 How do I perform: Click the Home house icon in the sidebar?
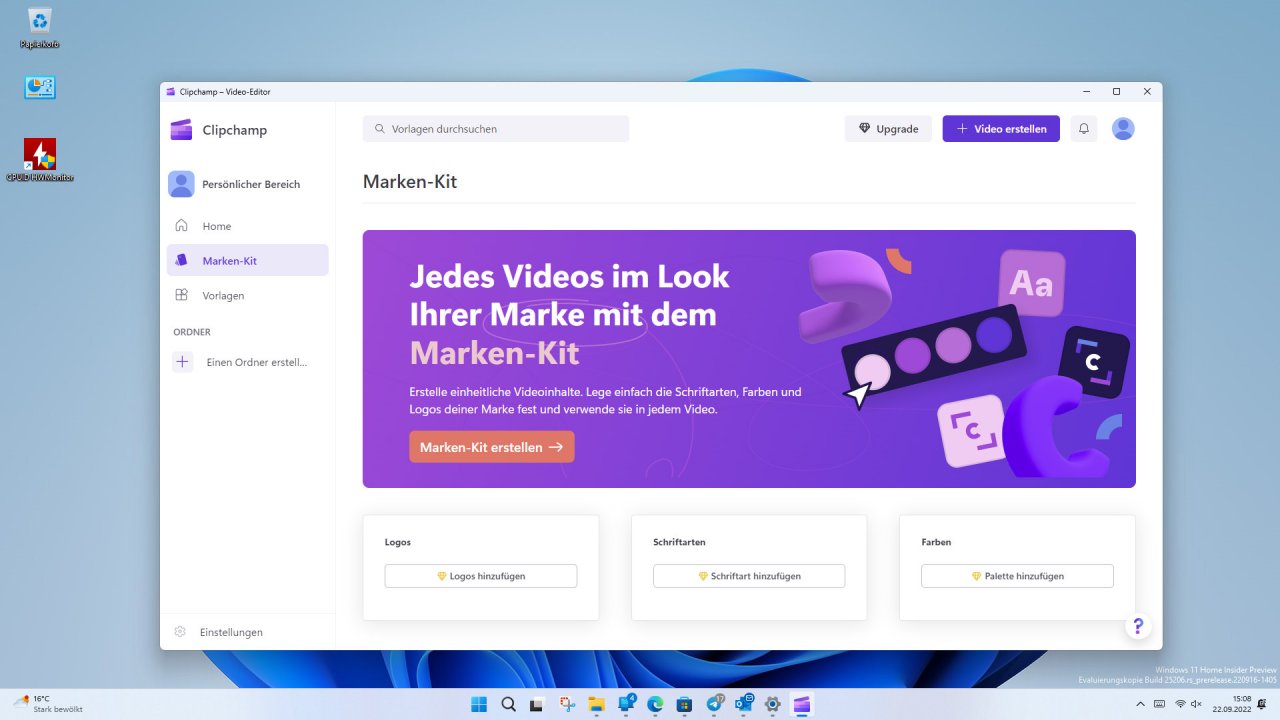(181, 225)
